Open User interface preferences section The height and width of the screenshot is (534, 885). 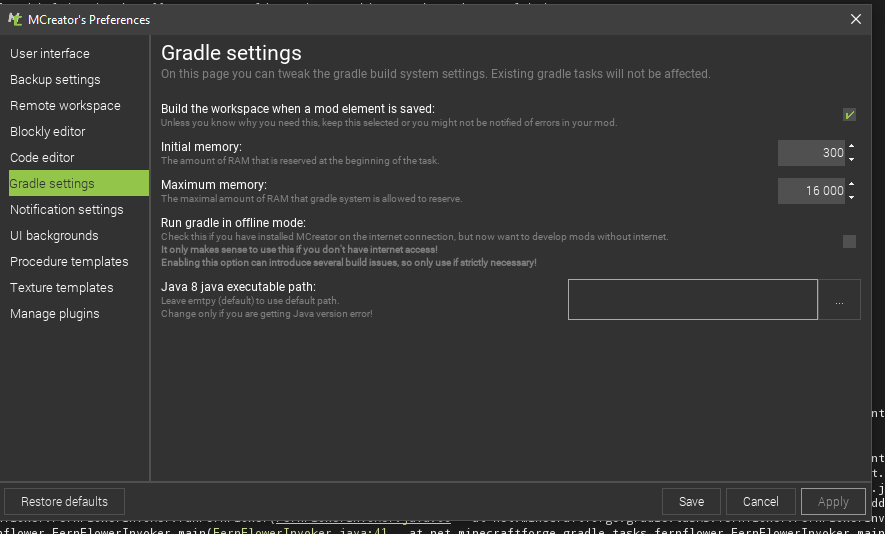point(50,54)
